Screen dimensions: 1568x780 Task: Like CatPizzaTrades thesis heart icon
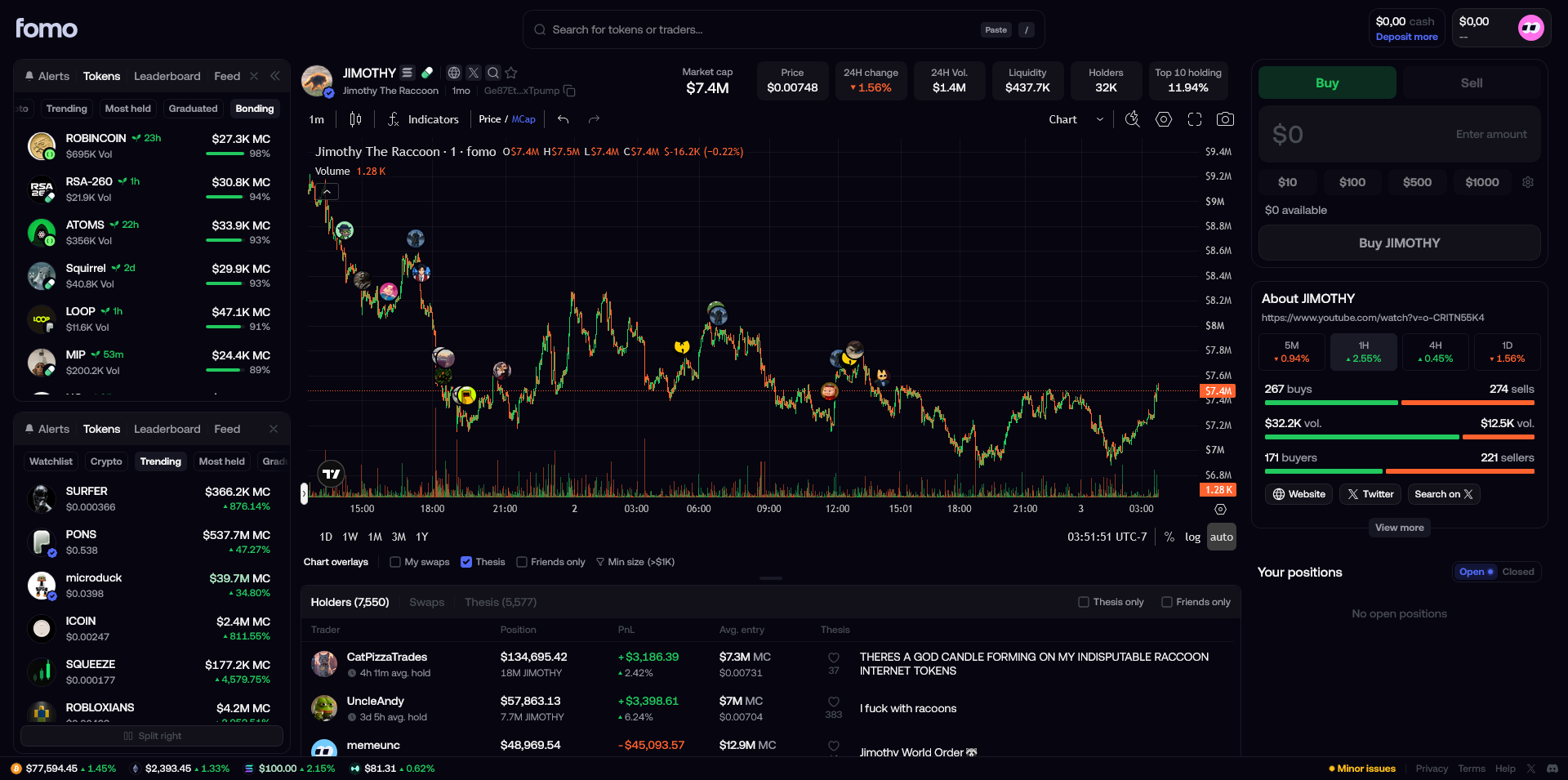click(x=834, y=657)
